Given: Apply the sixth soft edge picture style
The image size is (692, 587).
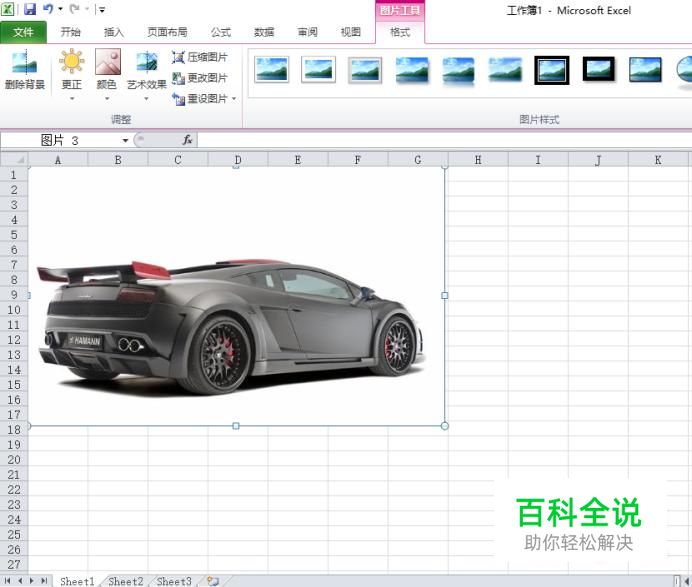Looking at the screenshot, I should 505,70.
